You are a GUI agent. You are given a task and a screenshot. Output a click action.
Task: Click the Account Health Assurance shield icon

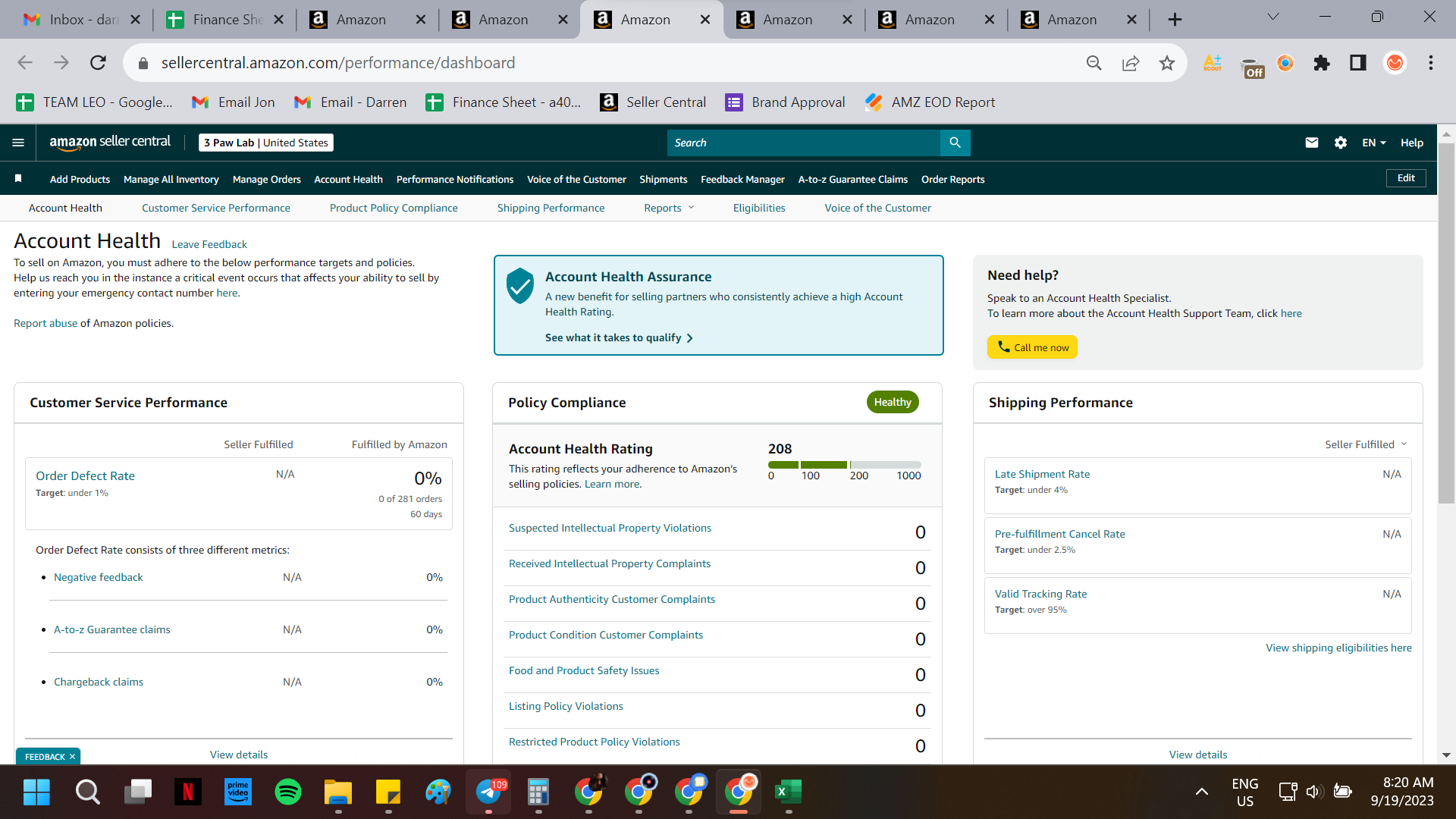tap(520, 286)
